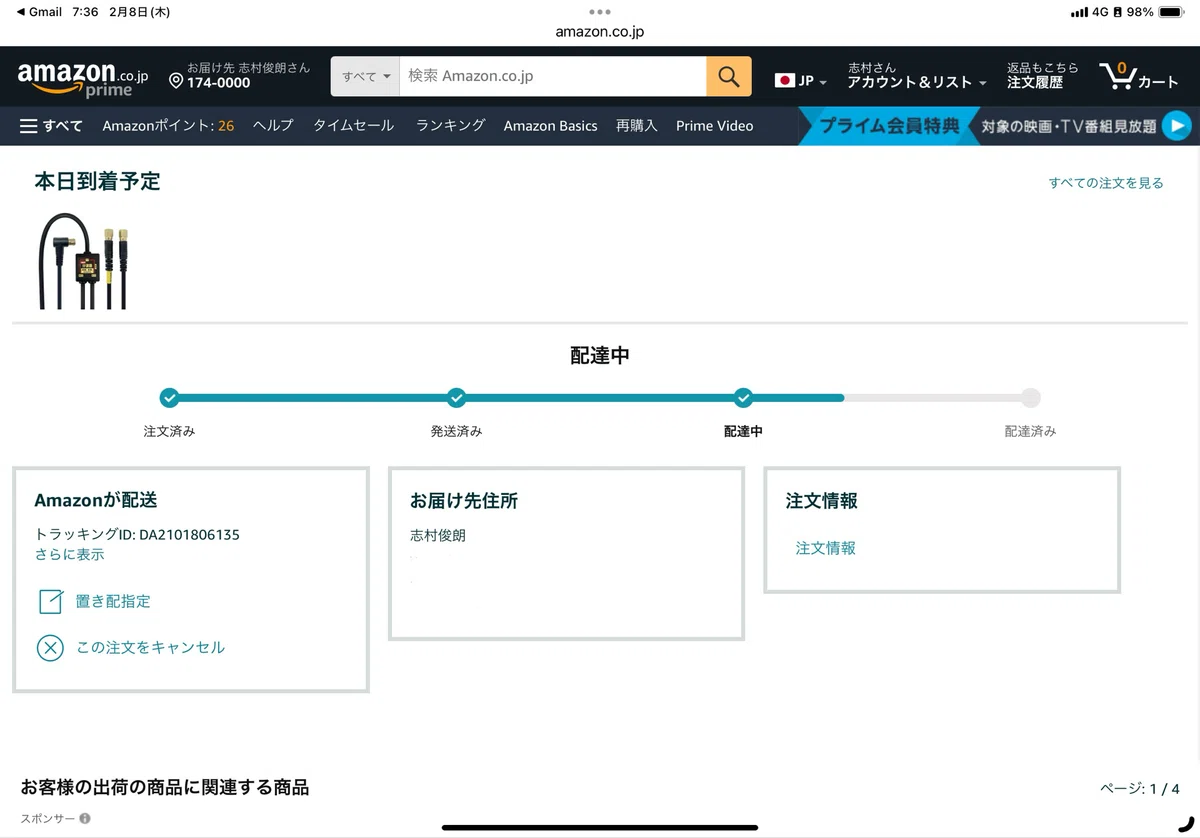Focus the 検索 Amazon.co.jp search field
This screenshot has height=838, width=1200.
point(553,76)
